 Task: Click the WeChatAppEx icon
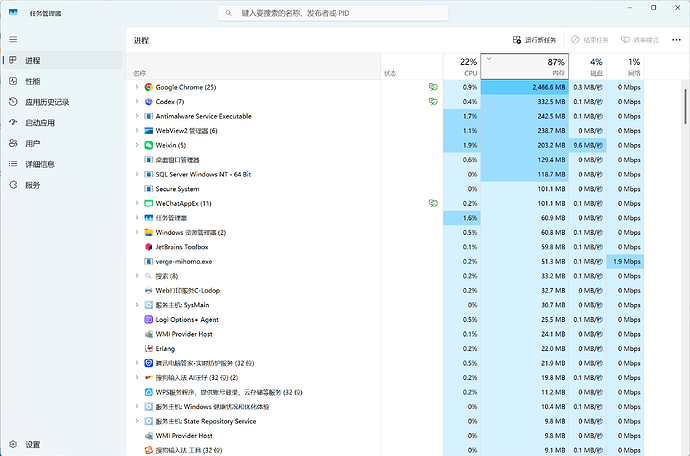point(149,203)
